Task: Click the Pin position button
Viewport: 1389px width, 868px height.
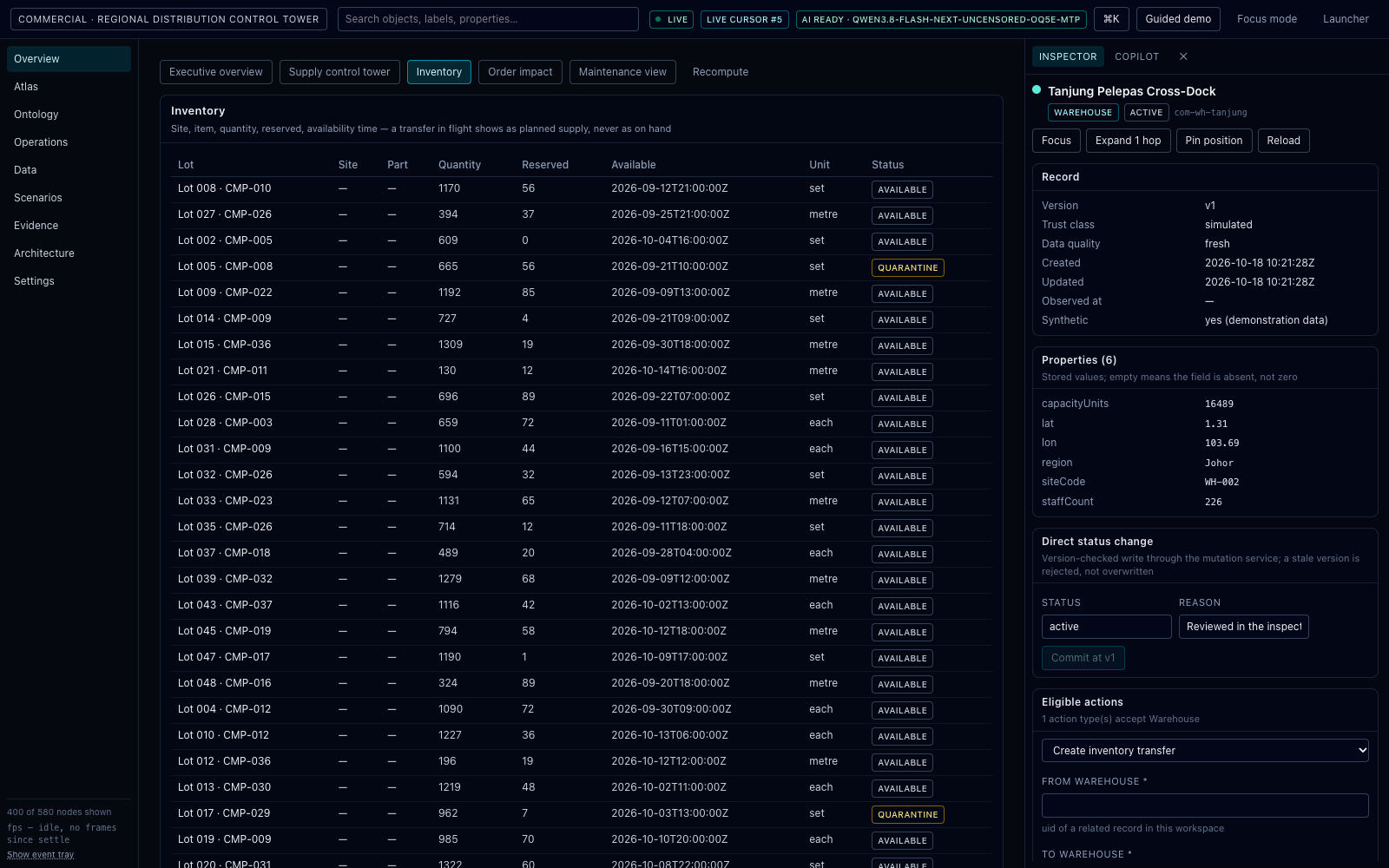Action: point(1214,141)
